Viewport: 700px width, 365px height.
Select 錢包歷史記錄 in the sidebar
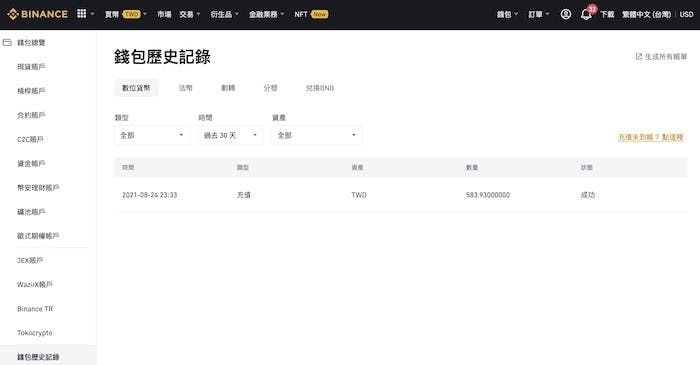point(38,357)
